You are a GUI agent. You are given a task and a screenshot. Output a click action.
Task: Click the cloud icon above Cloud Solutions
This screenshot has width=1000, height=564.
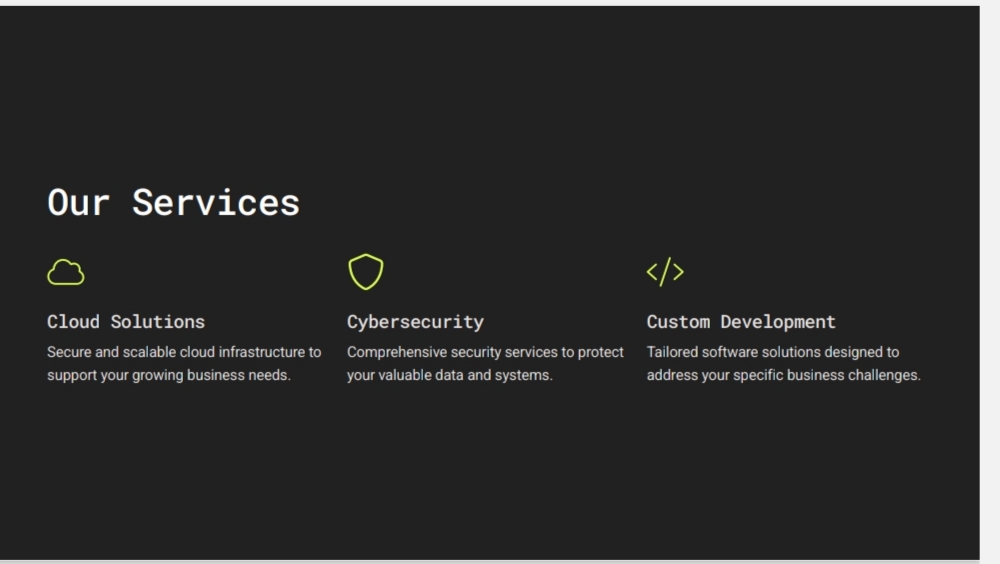(x=66, y=272)
